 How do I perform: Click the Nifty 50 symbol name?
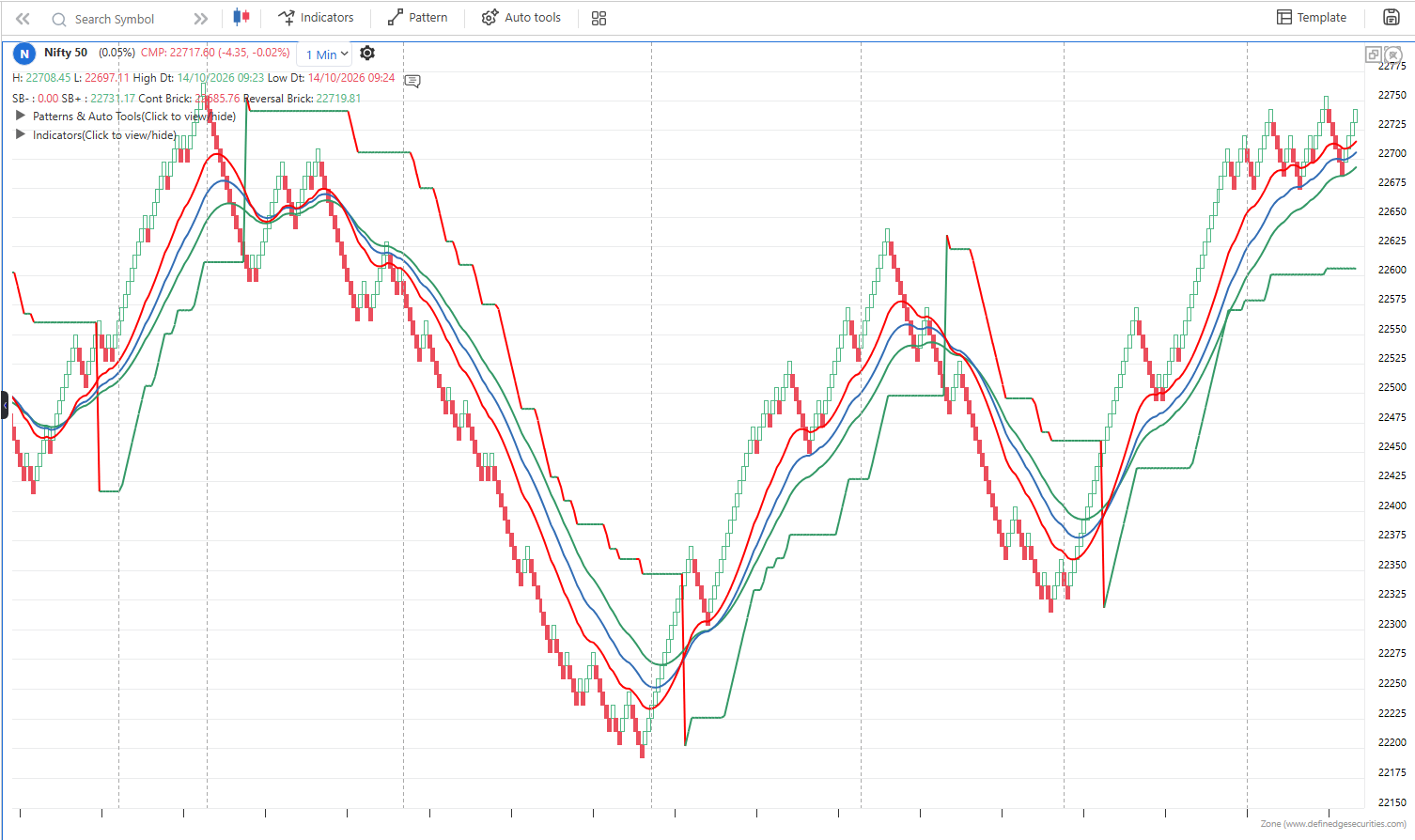(66, 53)
